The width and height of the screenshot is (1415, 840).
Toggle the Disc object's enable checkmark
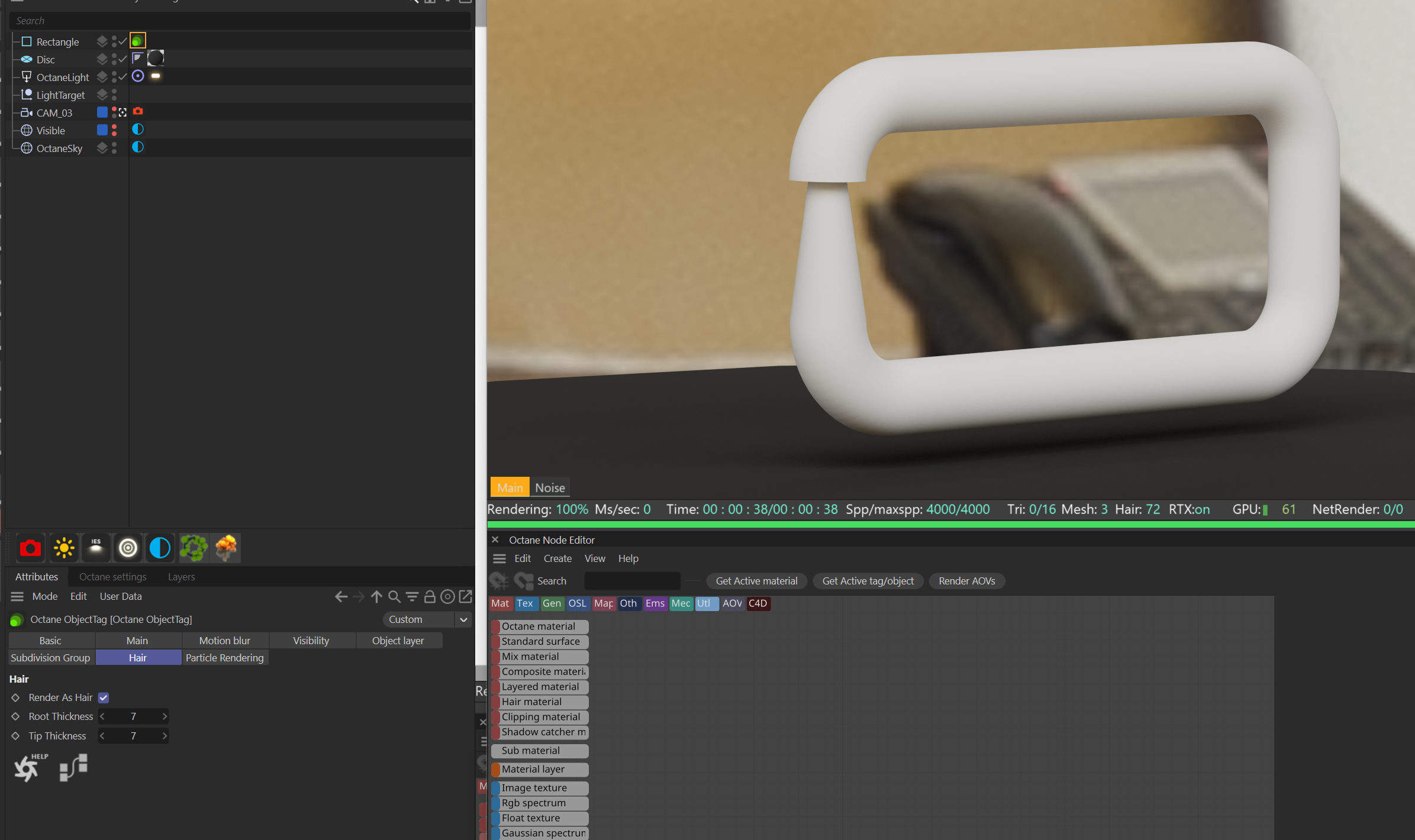[x=123, y=59]
